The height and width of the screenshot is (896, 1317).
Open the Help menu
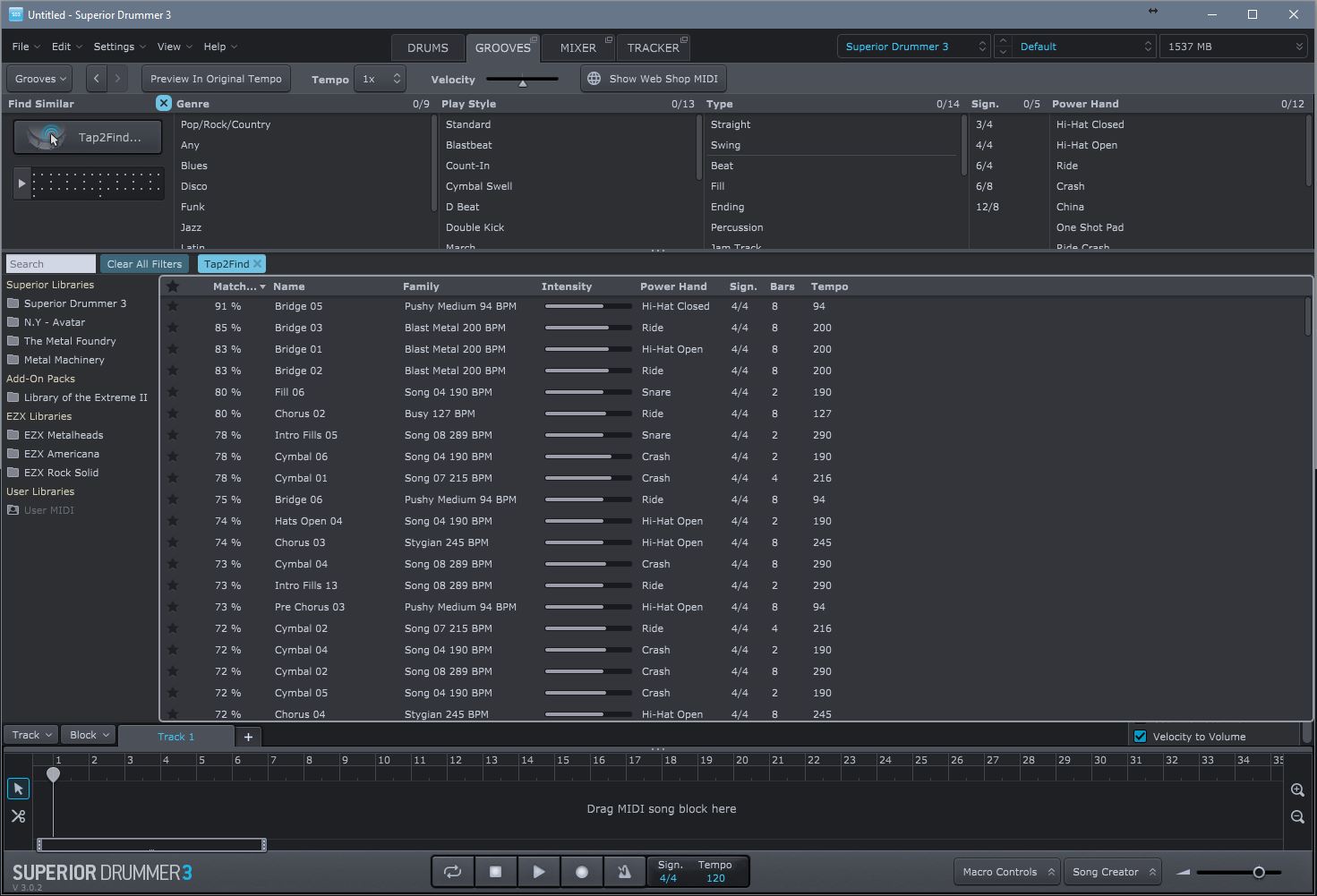(x=220, y=47)
